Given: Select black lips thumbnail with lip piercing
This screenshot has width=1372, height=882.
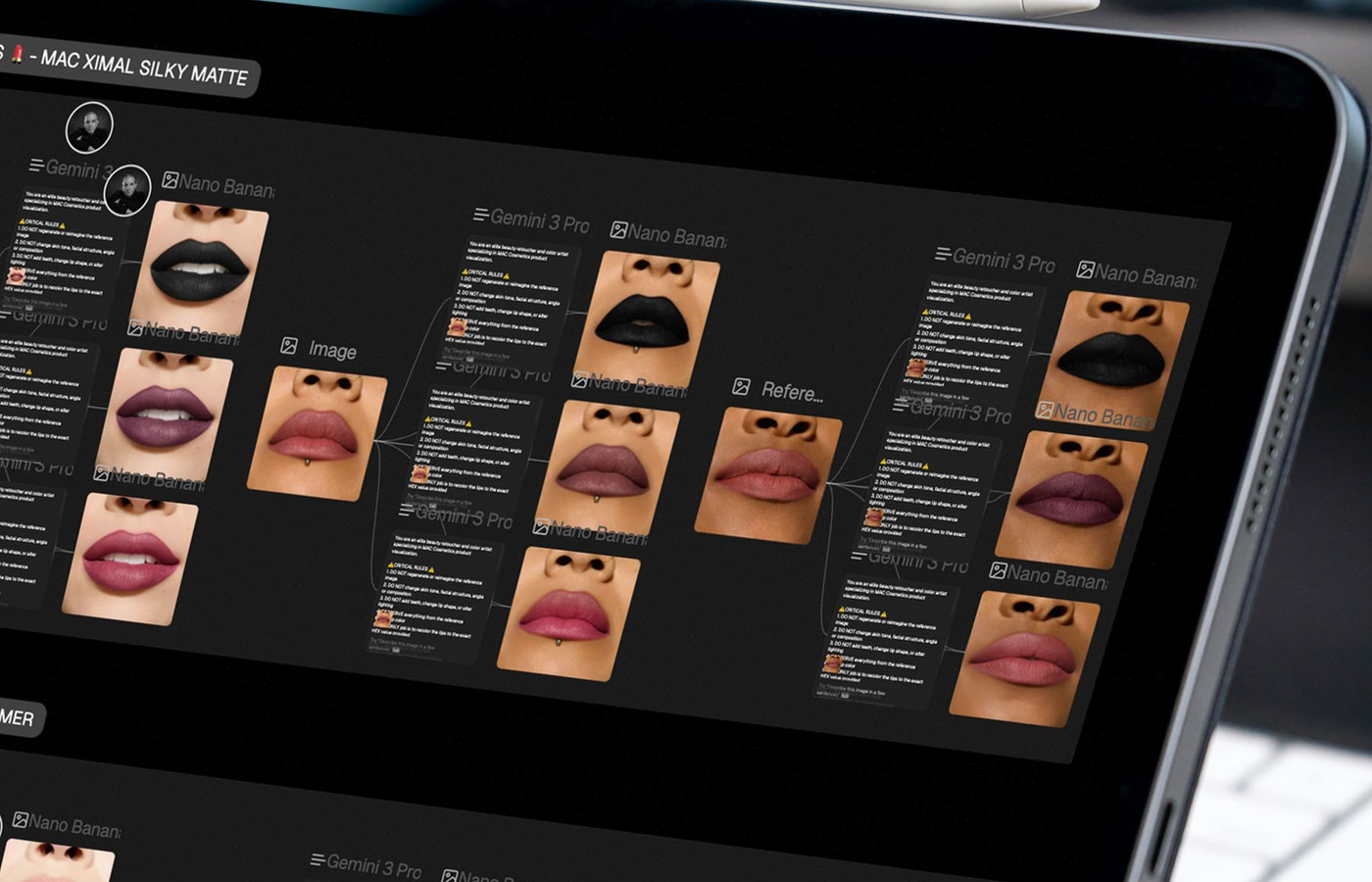Looking at the screenshot, I should pos(646,319).
